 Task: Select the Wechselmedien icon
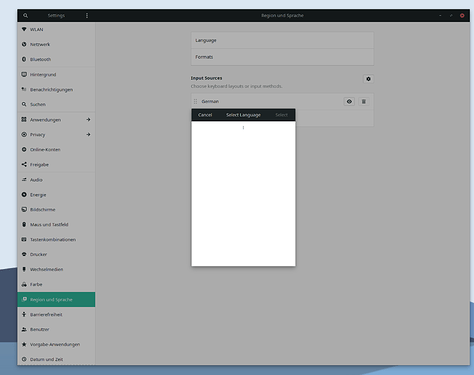pyautogui.click(x=24, y=269)
